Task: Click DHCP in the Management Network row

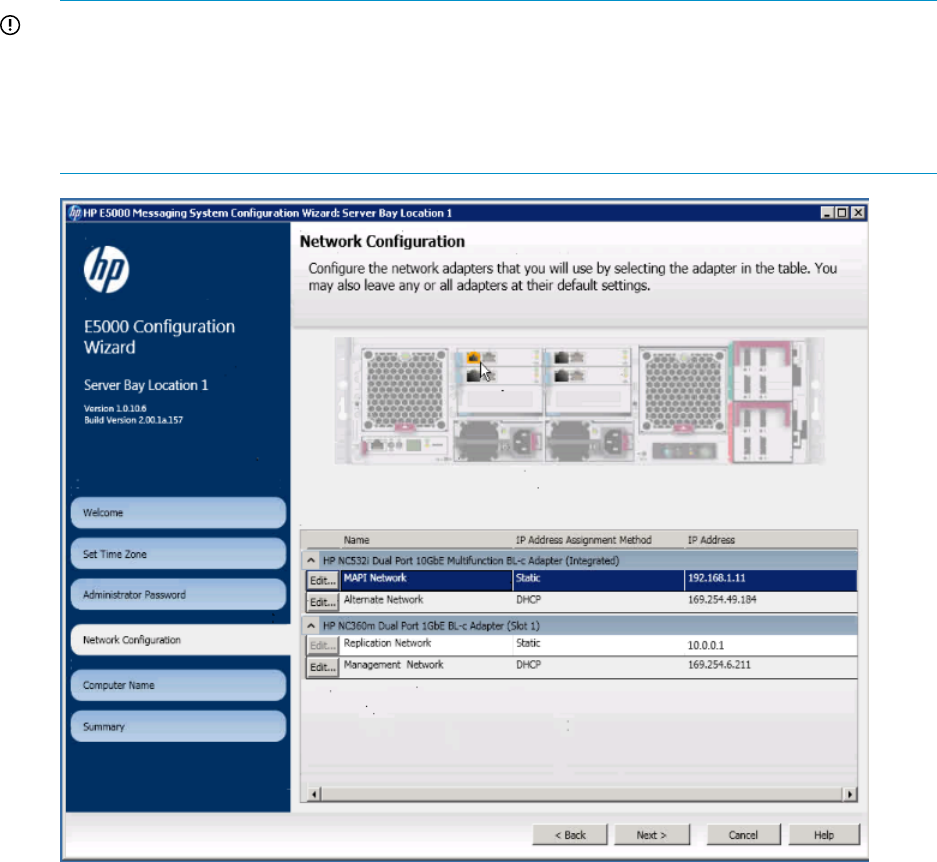Action: [x=528, y=665]
